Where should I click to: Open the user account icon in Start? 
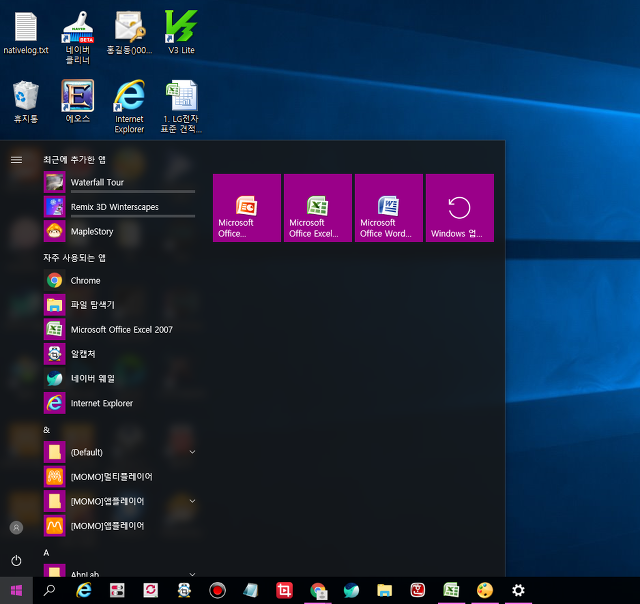16,528
